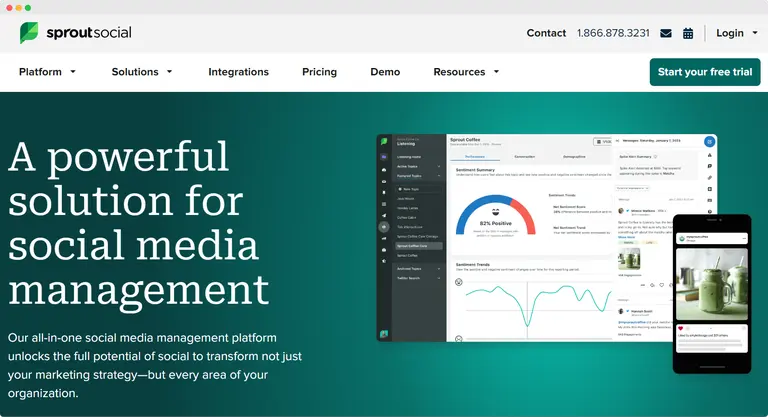Click the smiley face inside the sentiment gauge
The height and width of the screenshot is (417, 768).
pos(496,212)
